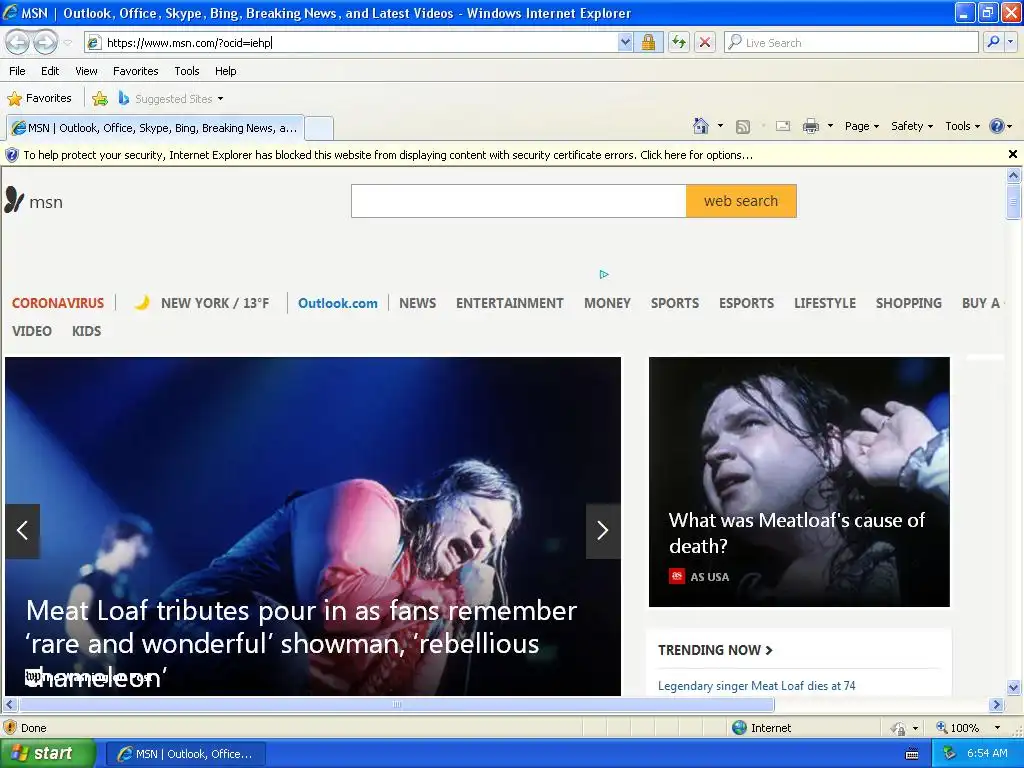Open the AdChoices triangle icon

point(604,274)
